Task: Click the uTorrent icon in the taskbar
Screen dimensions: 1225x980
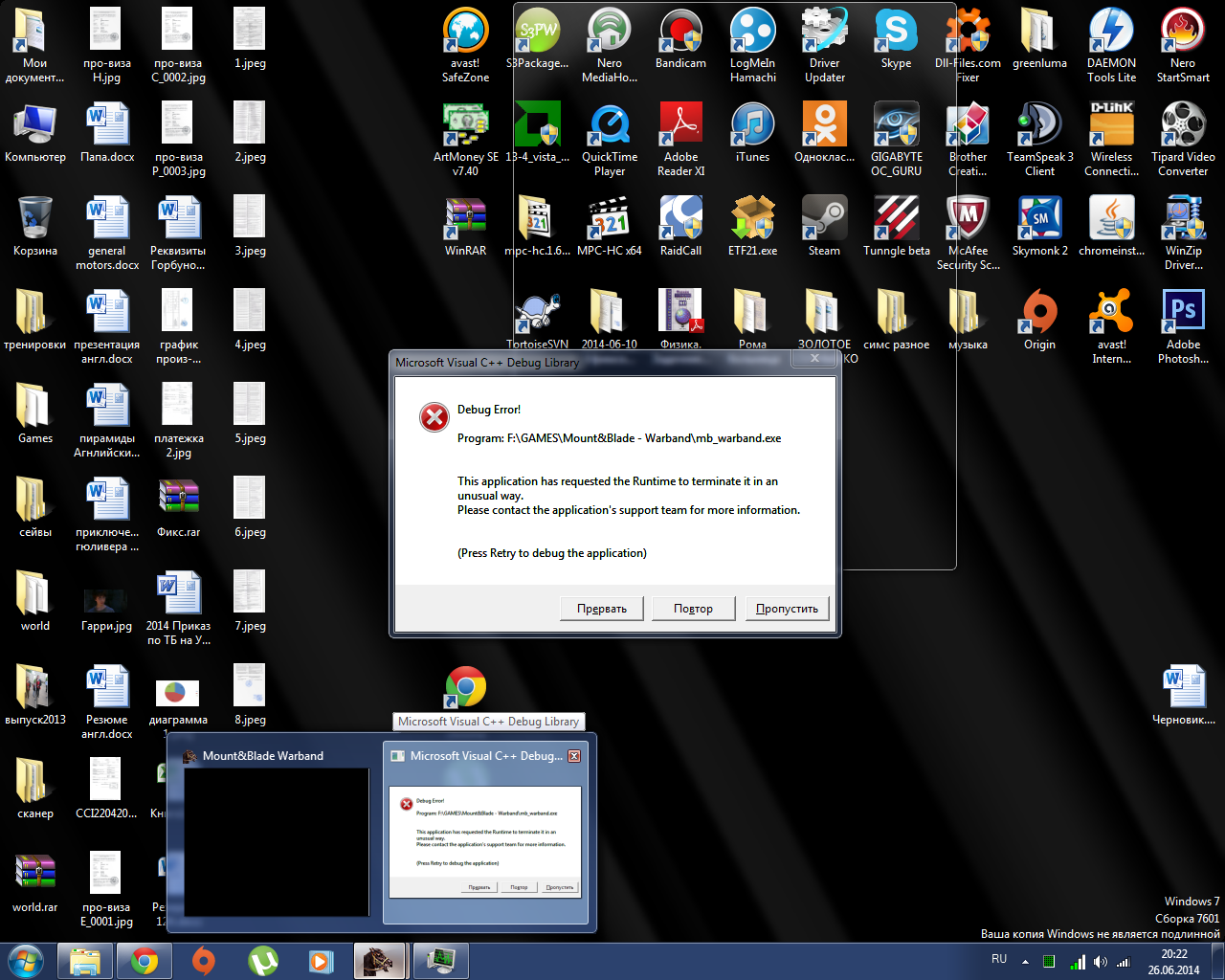Action: (x=262, y=960)
